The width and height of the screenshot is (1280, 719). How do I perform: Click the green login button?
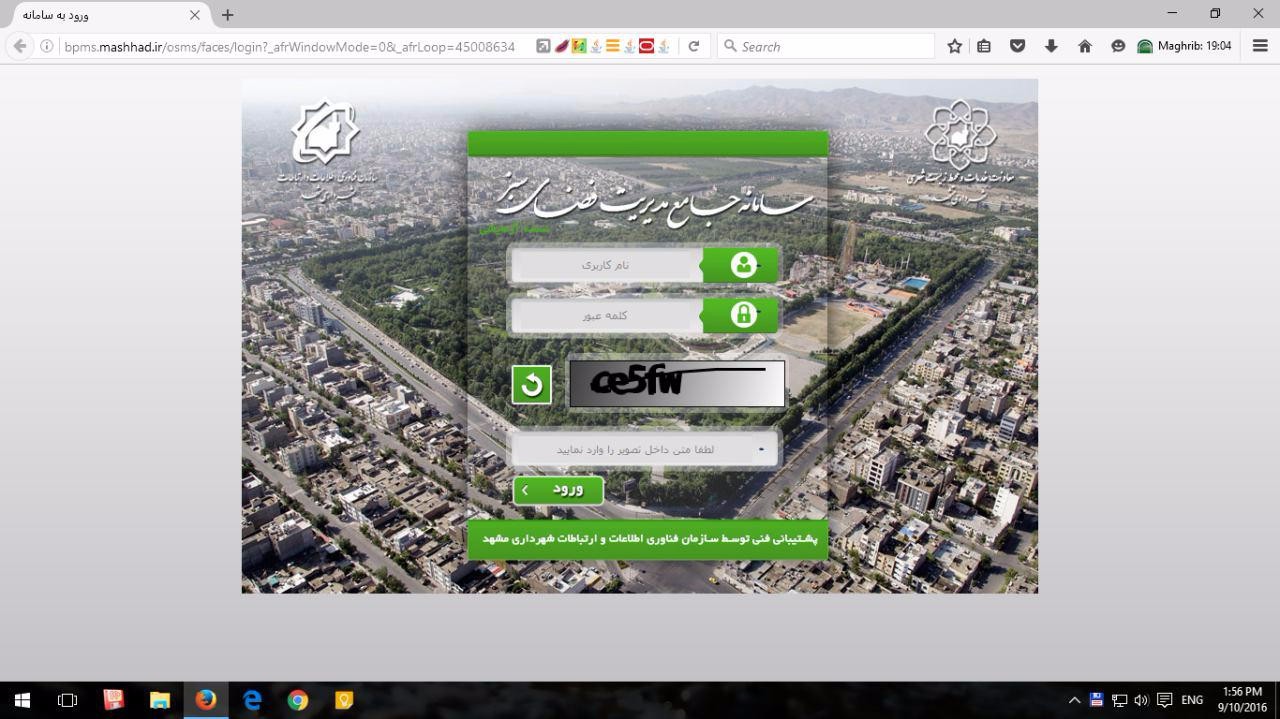tap(558, 490)
